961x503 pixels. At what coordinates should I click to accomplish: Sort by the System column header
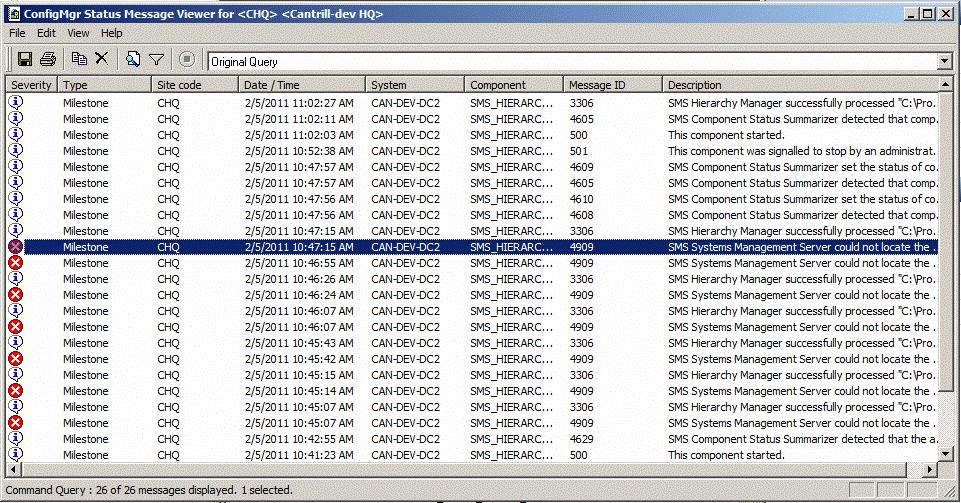[x=415, y=85]
